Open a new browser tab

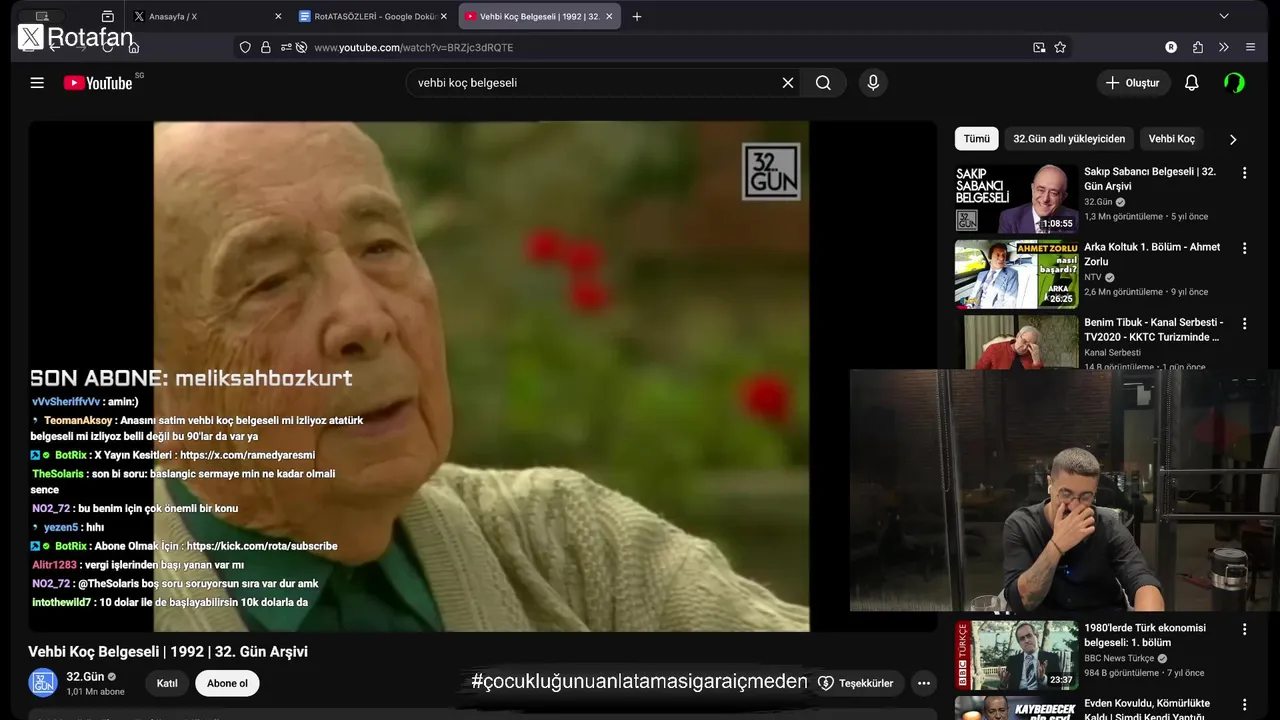click(637, 16)
